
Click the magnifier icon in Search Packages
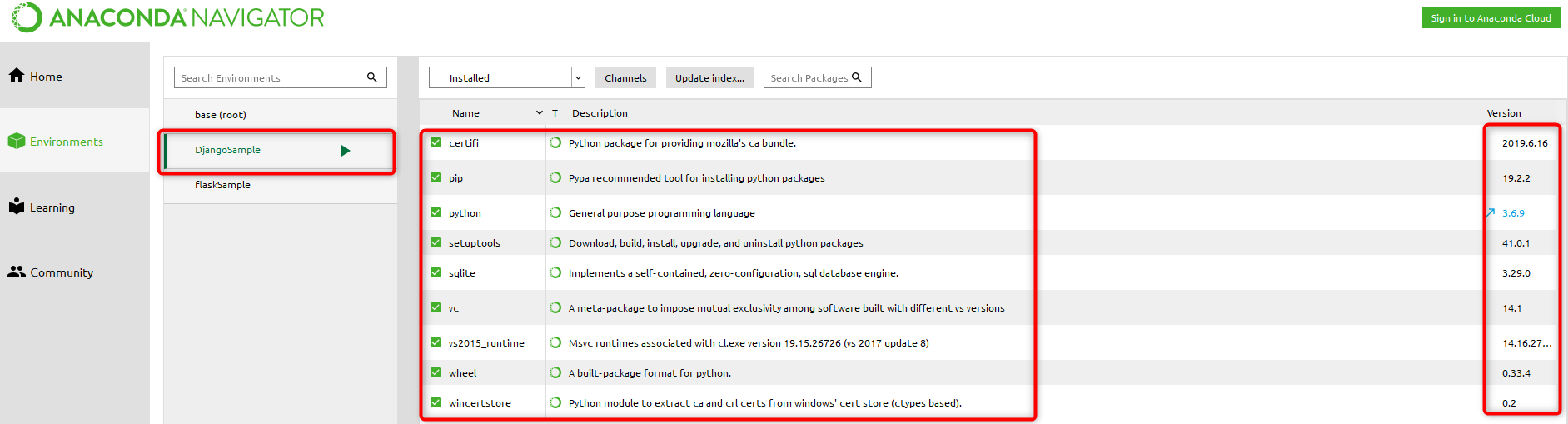tap(857, 77)
